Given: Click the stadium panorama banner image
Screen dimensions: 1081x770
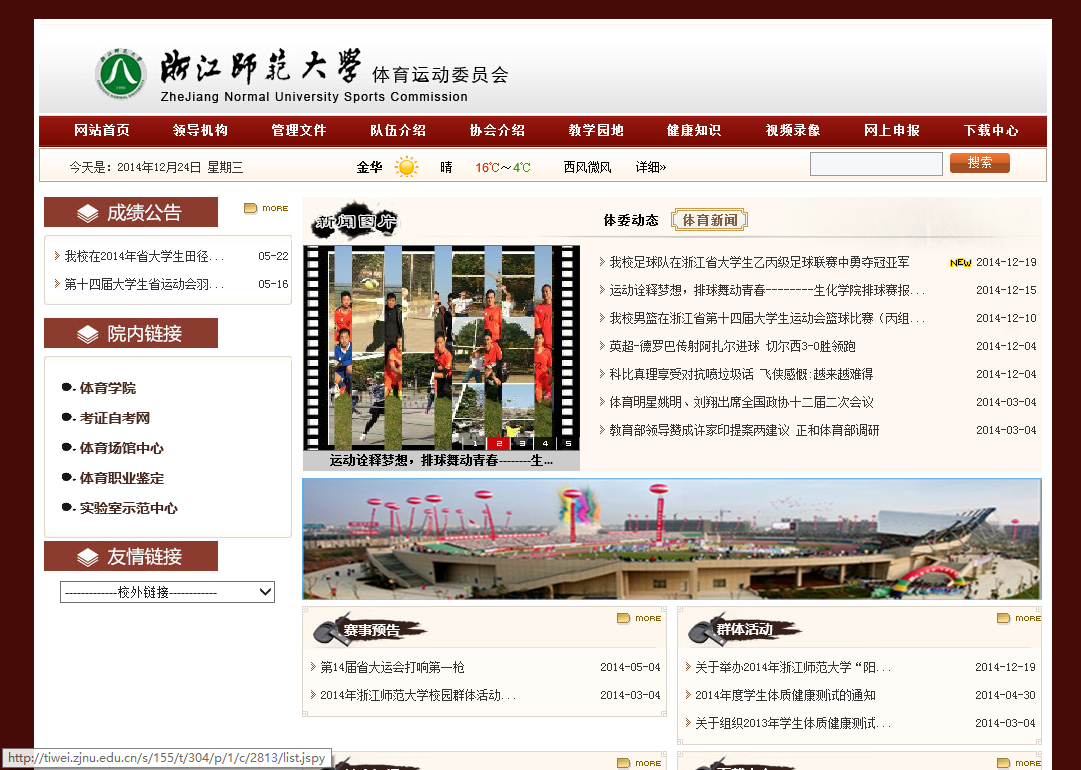Looking at the screenshot, I should pyautogui.click(x=671, y=539).
